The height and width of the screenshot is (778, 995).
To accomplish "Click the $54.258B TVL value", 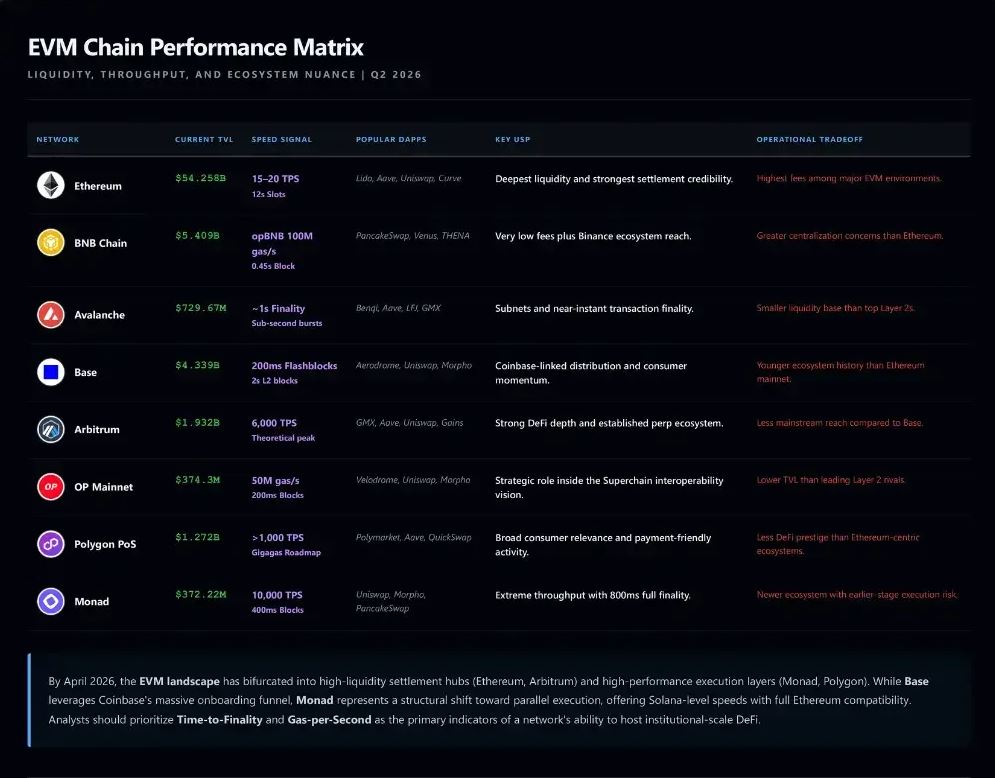I will pyautogui.click(x=201, y=178).
